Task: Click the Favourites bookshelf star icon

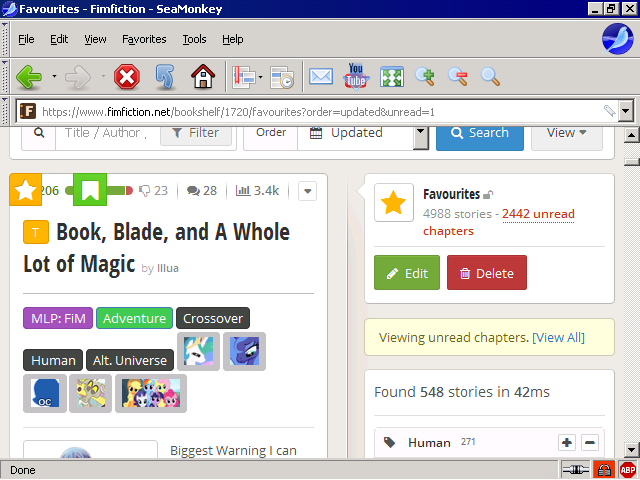Action: coord(394,203)
